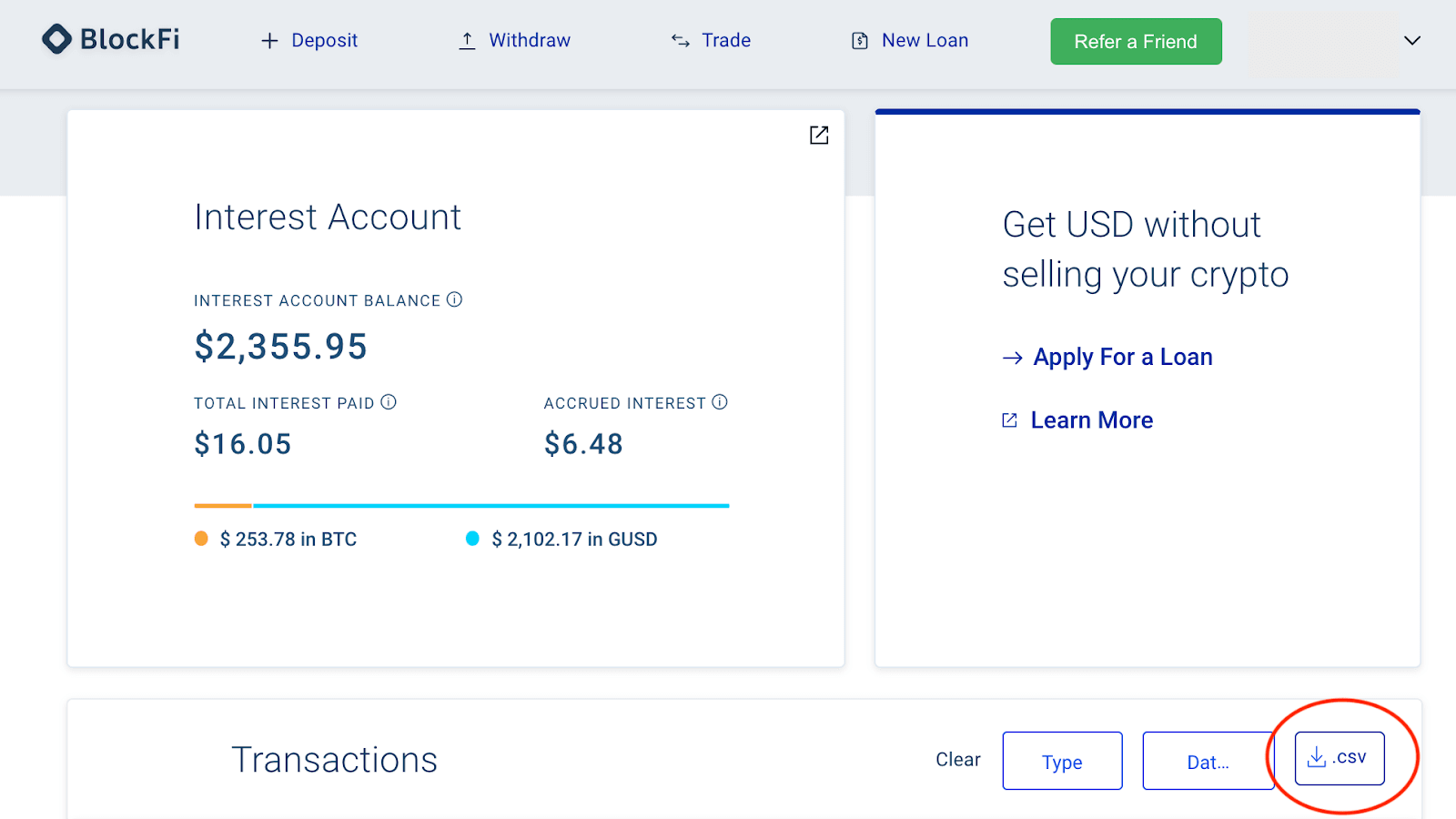
Task: Click the blue GUSD legend dot
Action: [x=472, y=539]
